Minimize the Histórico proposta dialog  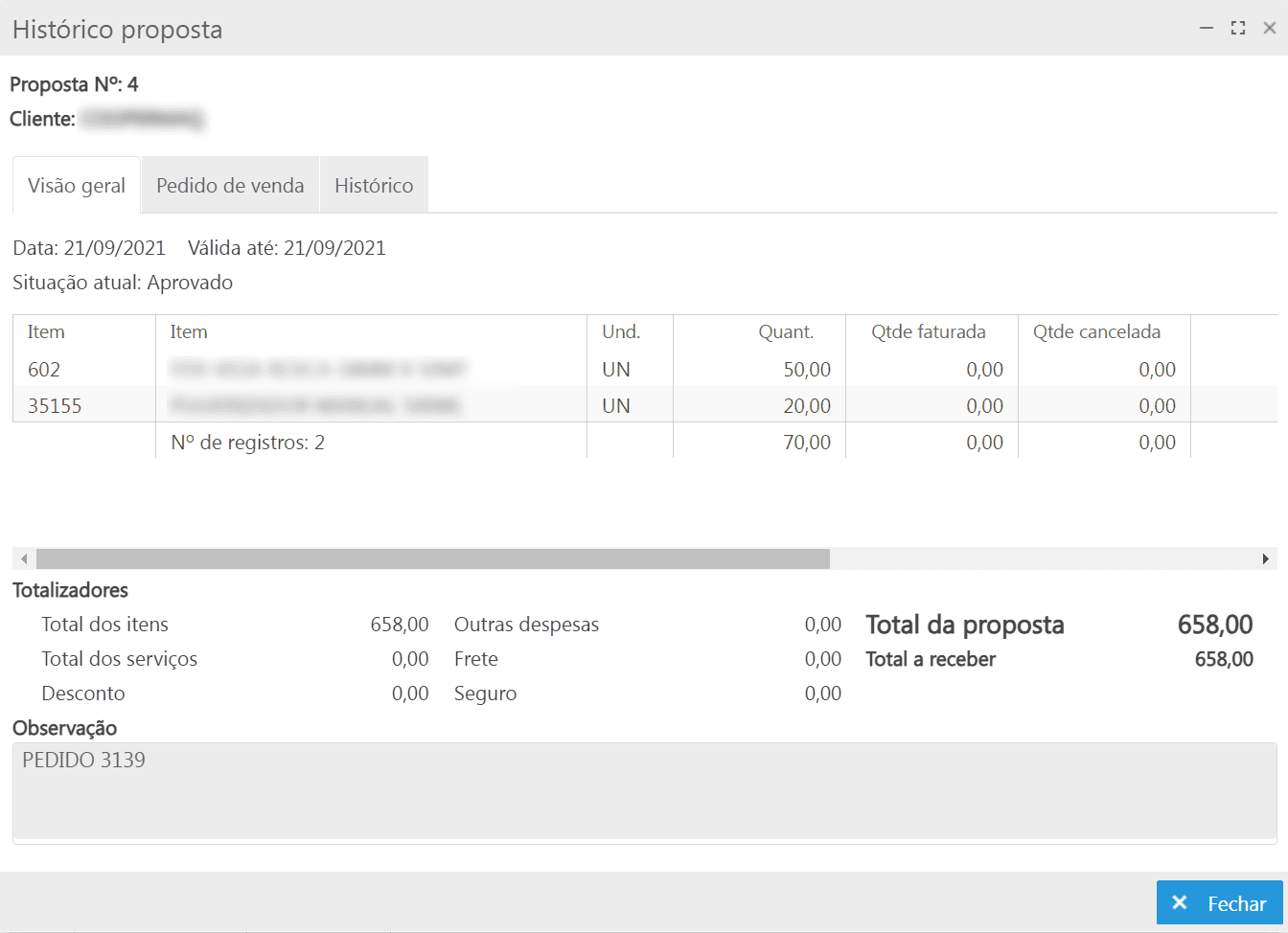(1207, 29)
